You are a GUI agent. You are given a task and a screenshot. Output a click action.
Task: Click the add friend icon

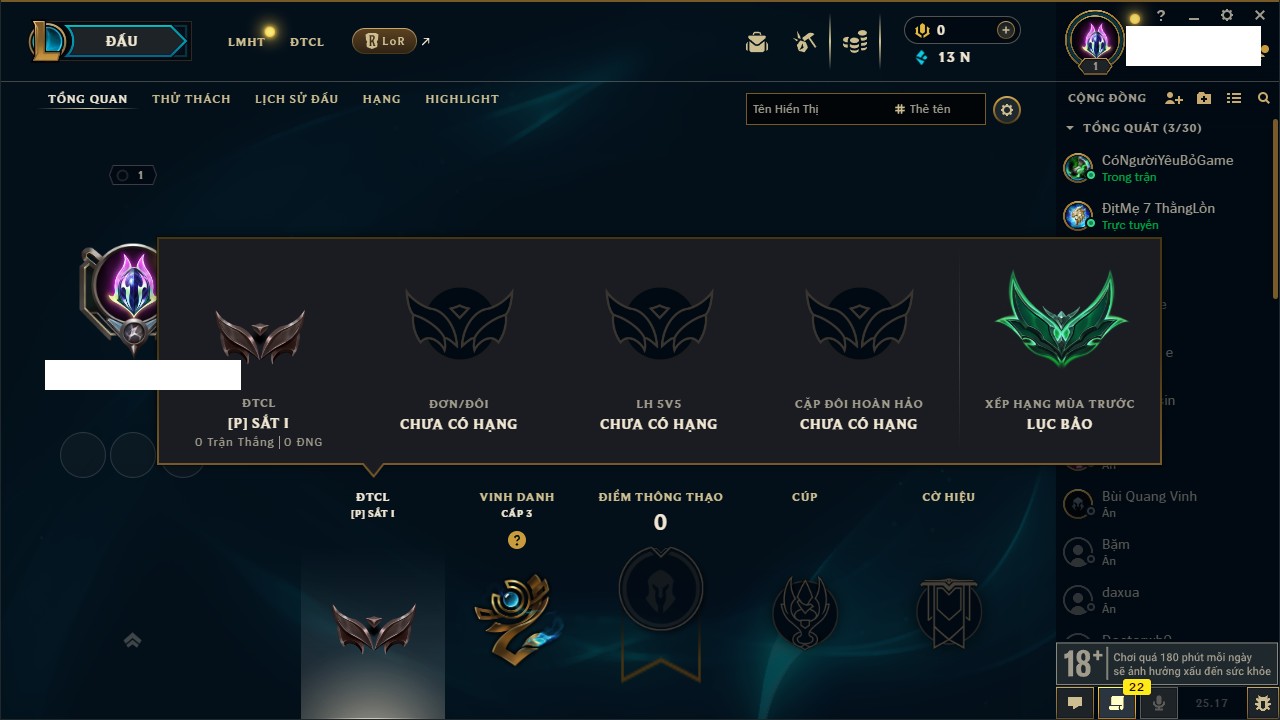click(1174, 98)
